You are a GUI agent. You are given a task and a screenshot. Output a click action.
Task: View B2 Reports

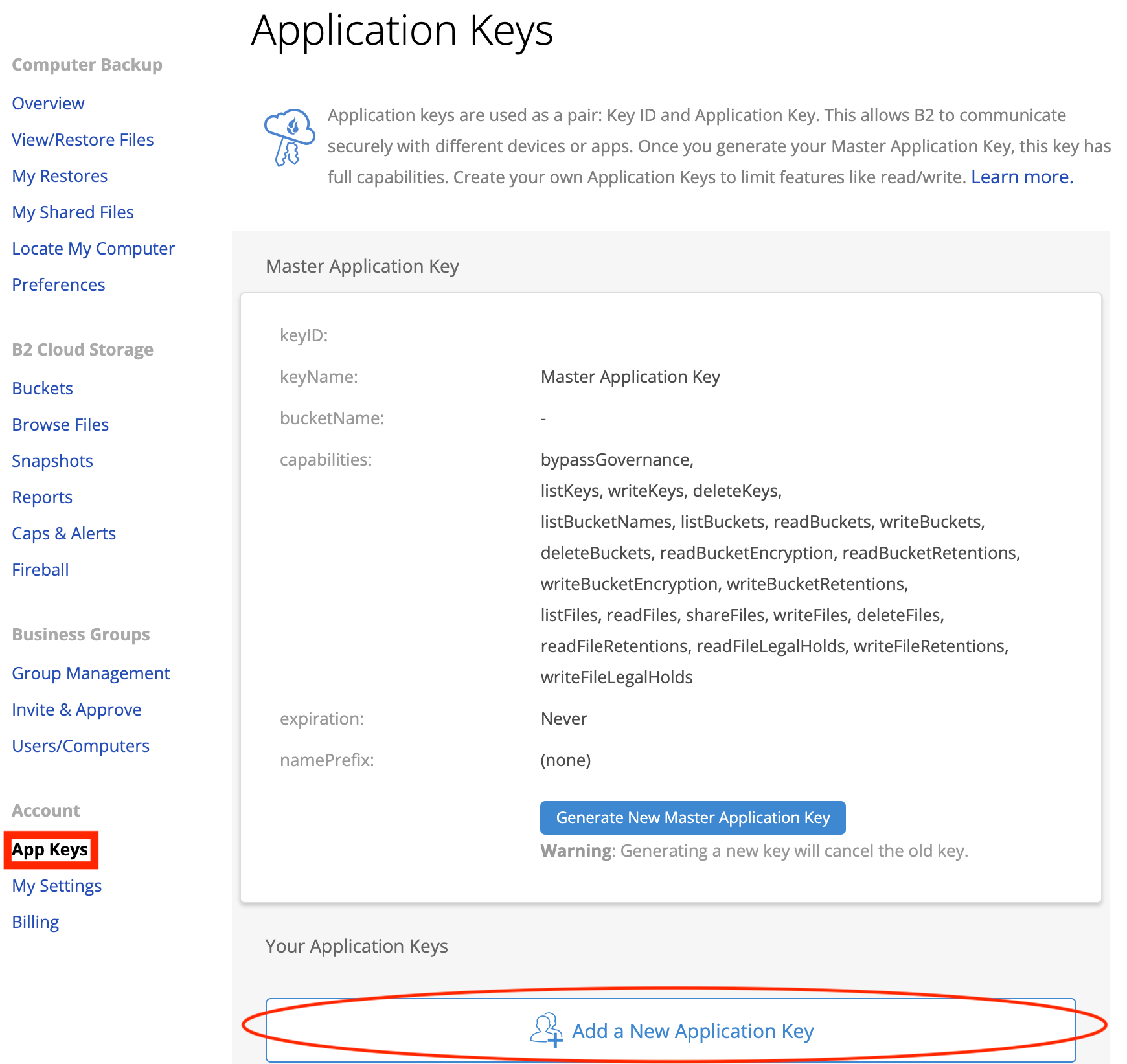pos(42,497)
